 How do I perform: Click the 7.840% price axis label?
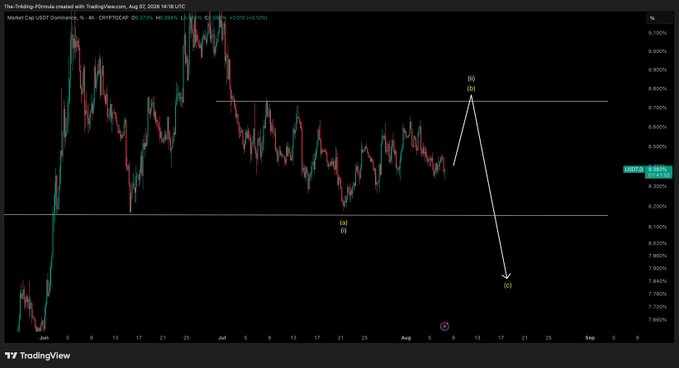657,281
